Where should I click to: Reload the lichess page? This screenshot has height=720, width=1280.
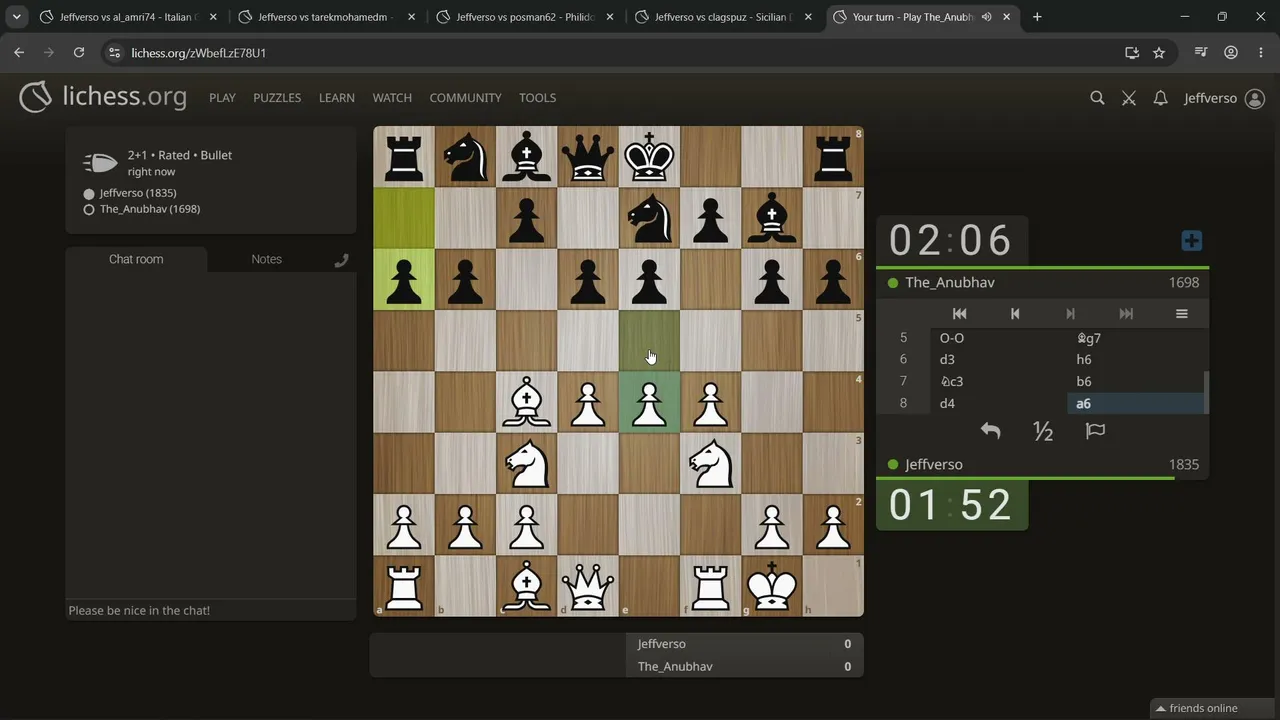(x=79, y=53)
